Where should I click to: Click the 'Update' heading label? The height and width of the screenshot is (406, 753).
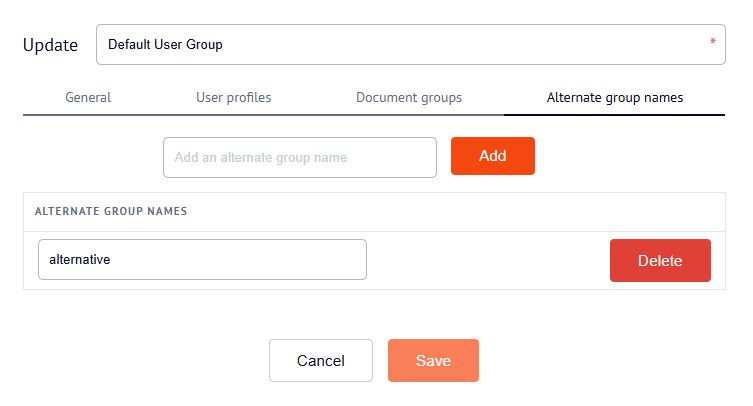click(x=50, y=45)
